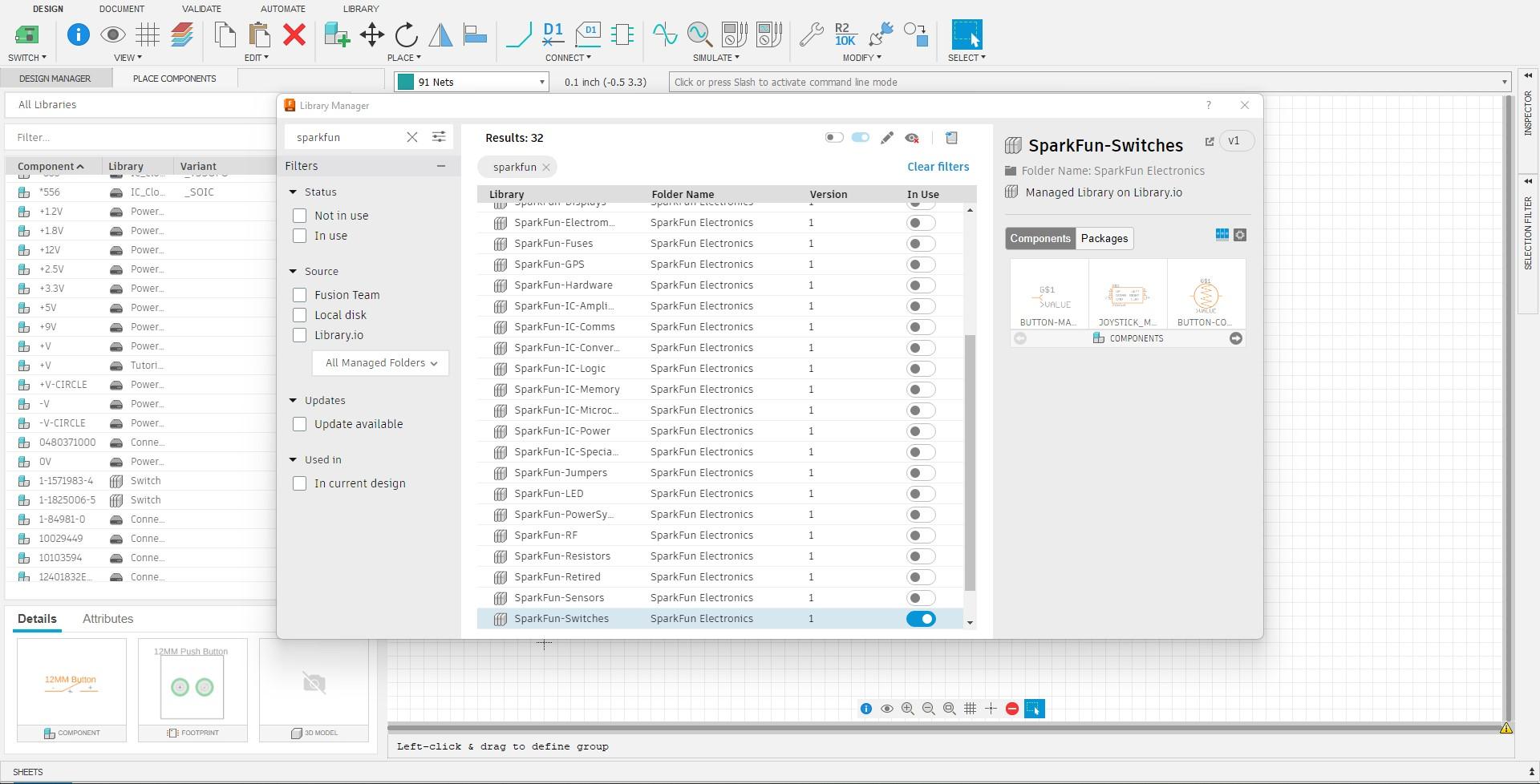Select the JOYSTICK_M component thumbnail
The image size is (1540, 784).
[1128, 294]
